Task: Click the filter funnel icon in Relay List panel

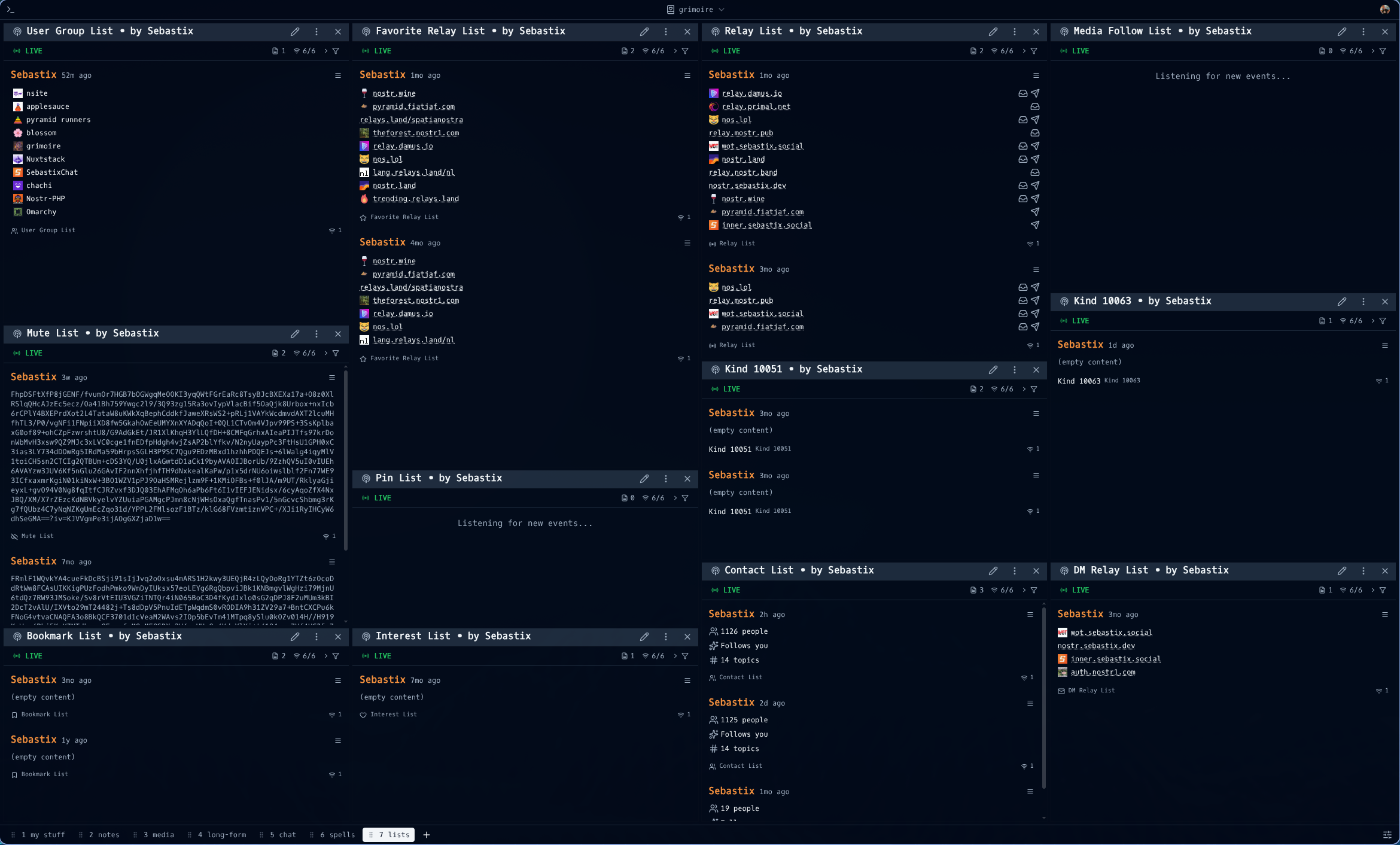Action: pos(1034,51)
